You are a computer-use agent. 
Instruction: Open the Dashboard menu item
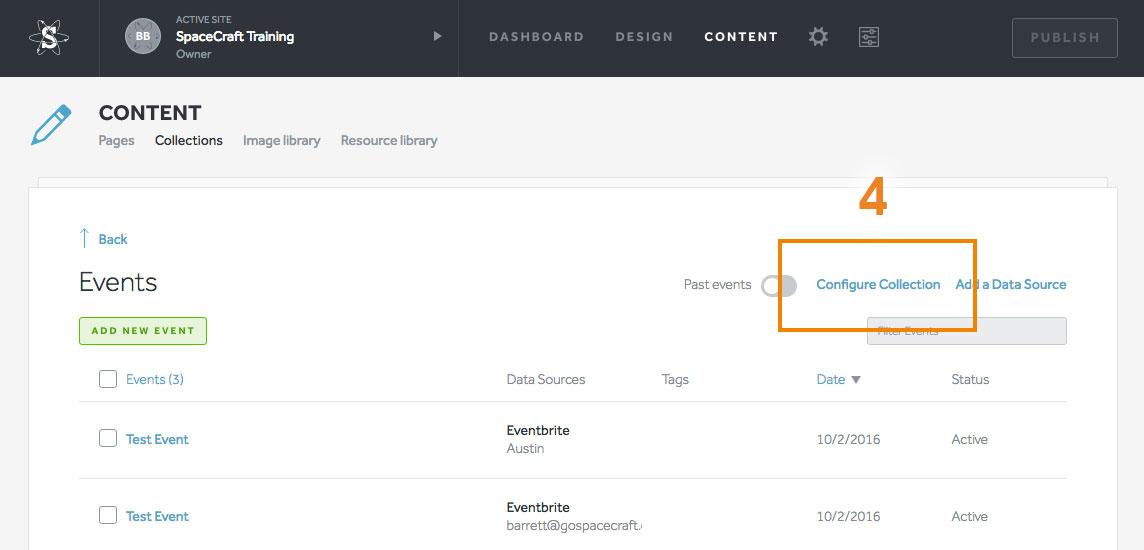[x=536, y=37]
